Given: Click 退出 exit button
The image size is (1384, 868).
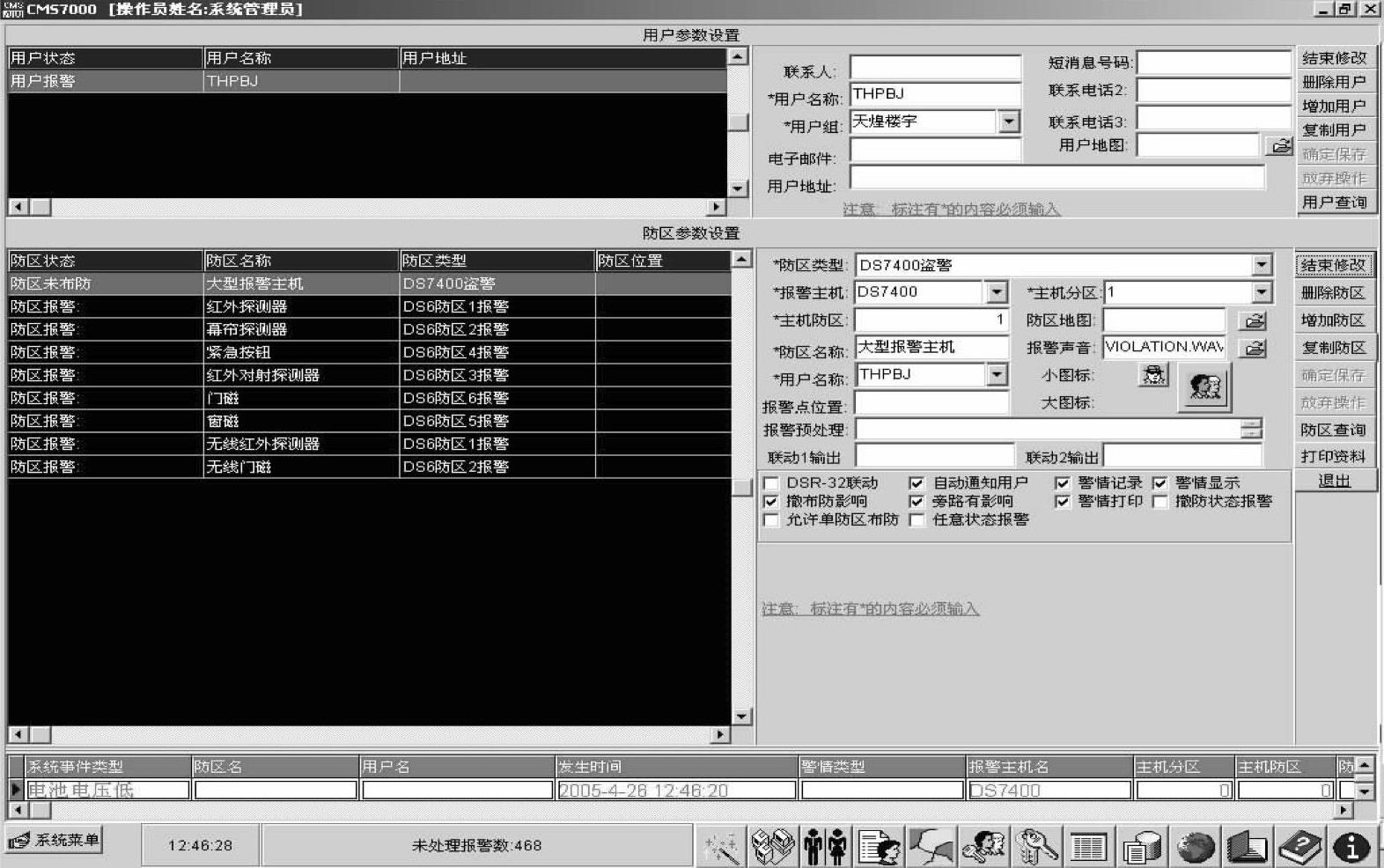Looking at the screenshot, I should [x=1335, y=481].
